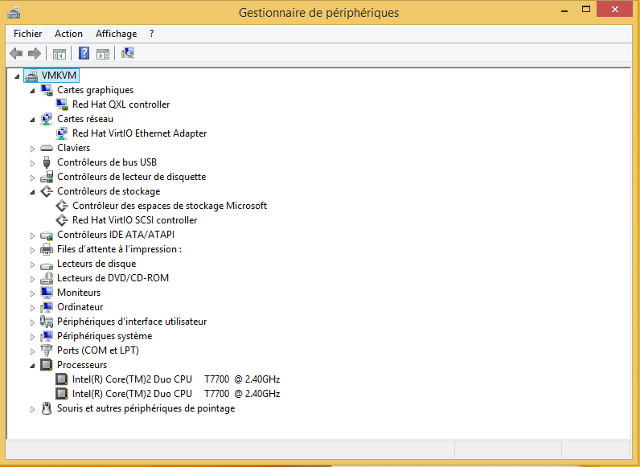
Task: Open the ? help menu
Action: (x=151, y=34)
